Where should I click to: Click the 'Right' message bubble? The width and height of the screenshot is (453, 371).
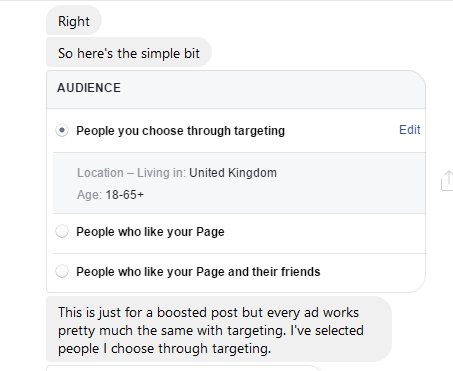74,21
